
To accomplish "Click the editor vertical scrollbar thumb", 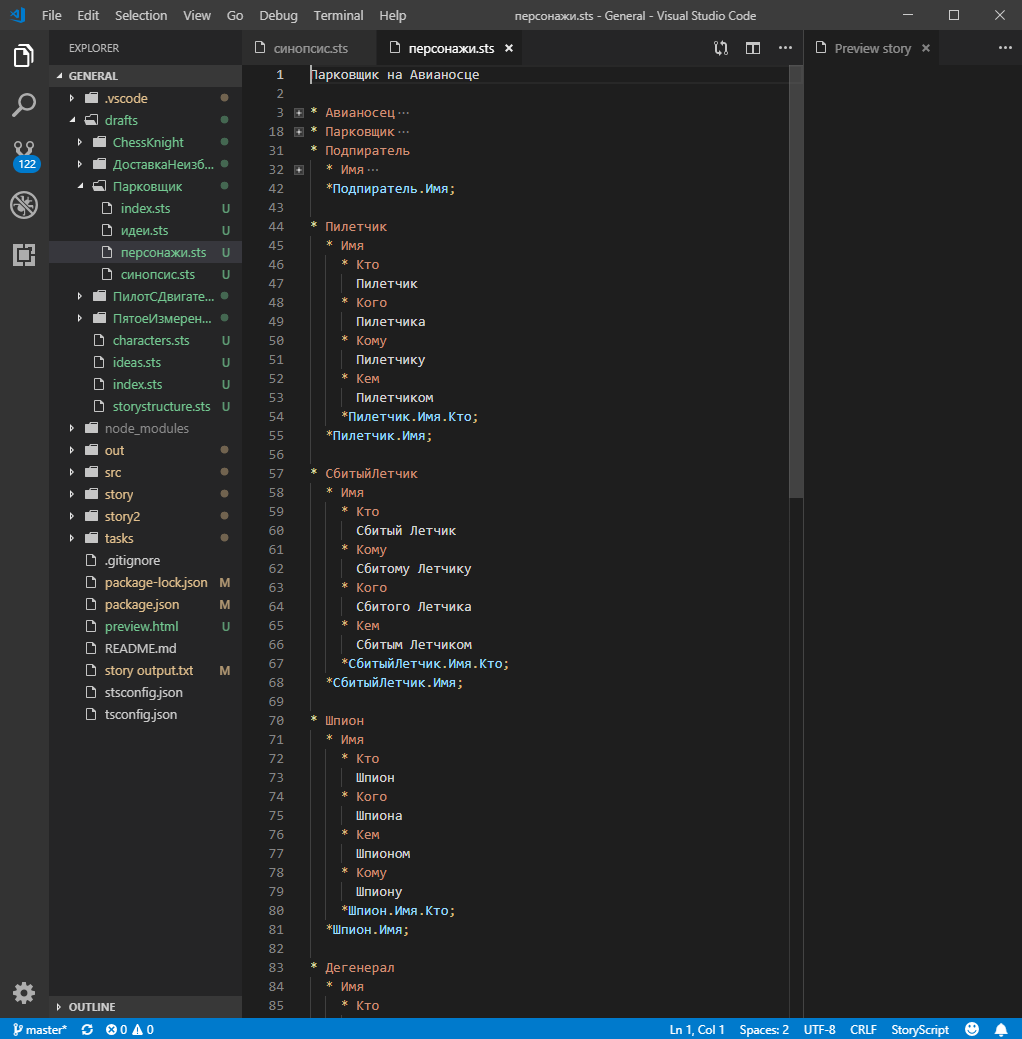I will click(x=796, y=282).
